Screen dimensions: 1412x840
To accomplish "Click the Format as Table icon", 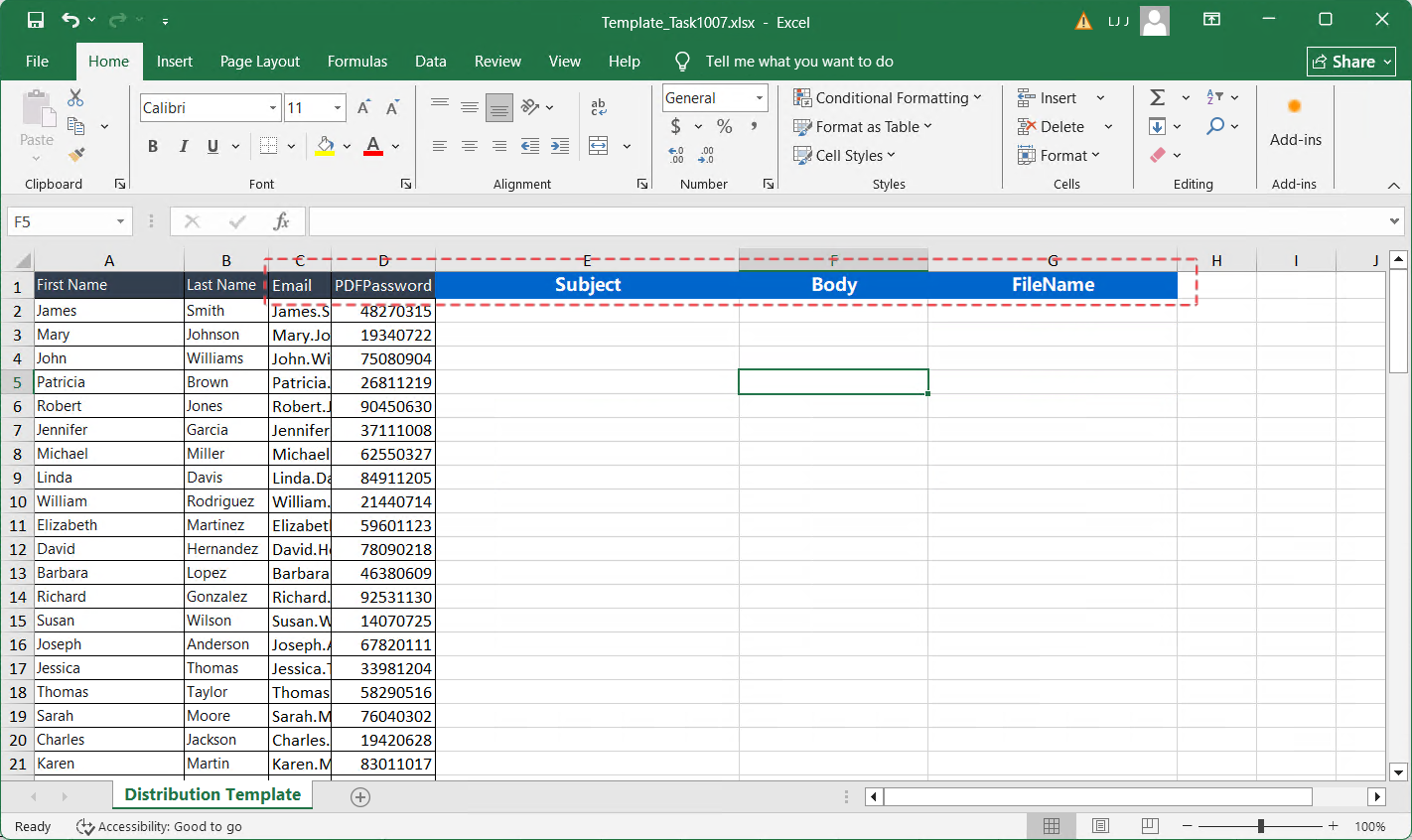I will (862, 126).
